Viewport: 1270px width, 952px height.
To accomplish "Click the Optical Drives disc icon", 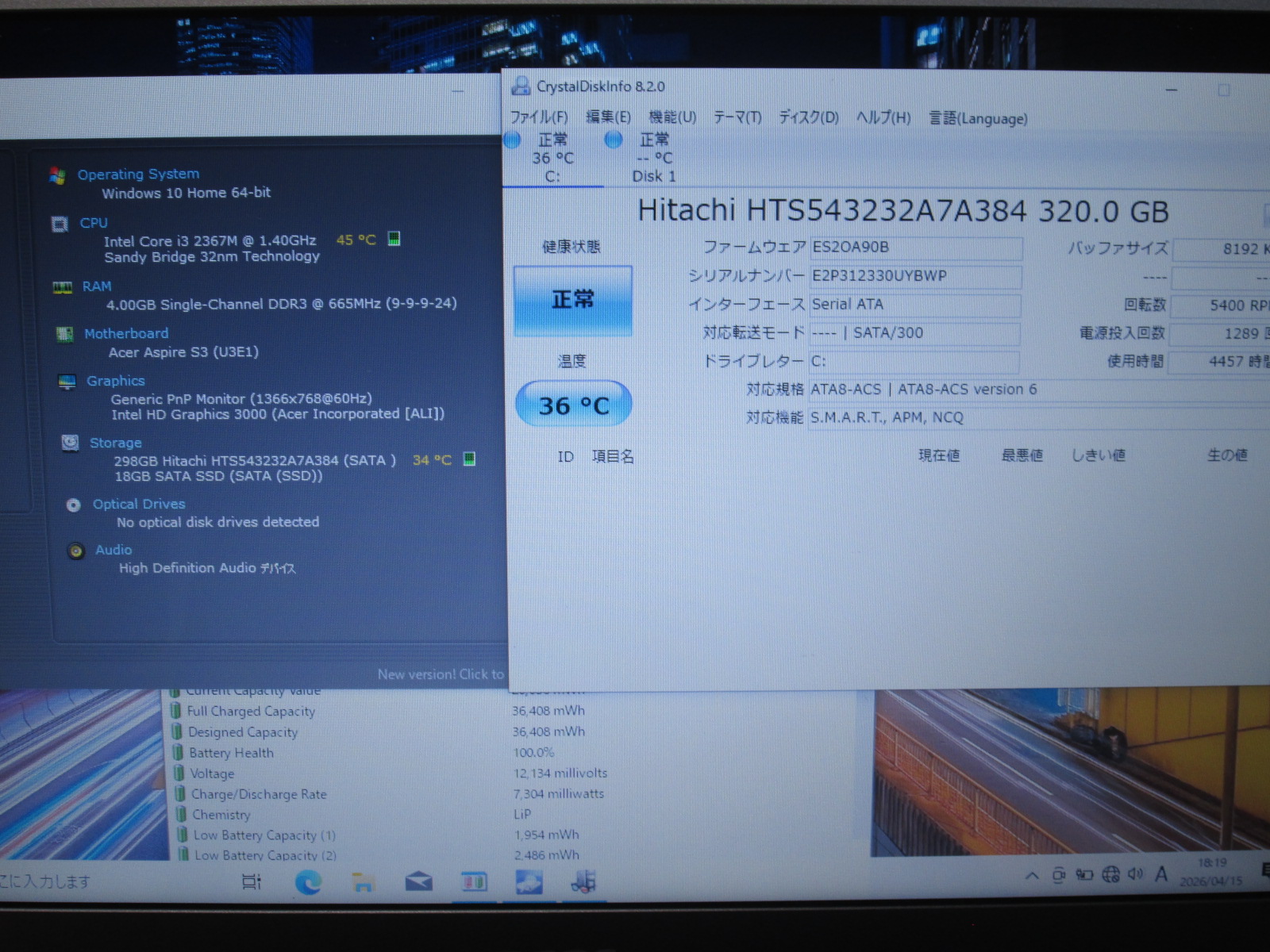I will pos(74,505).
